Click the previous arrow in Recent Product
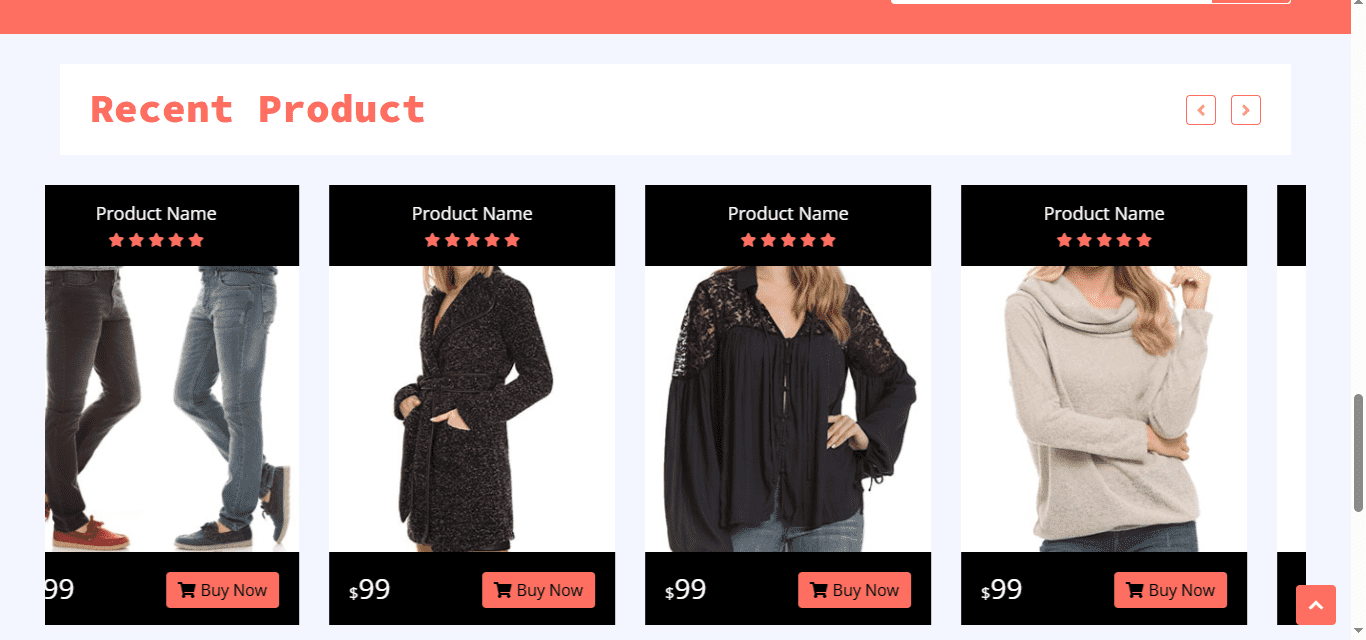The height and width of the screenshot is (640, 1366). [x=1200, y=110]
